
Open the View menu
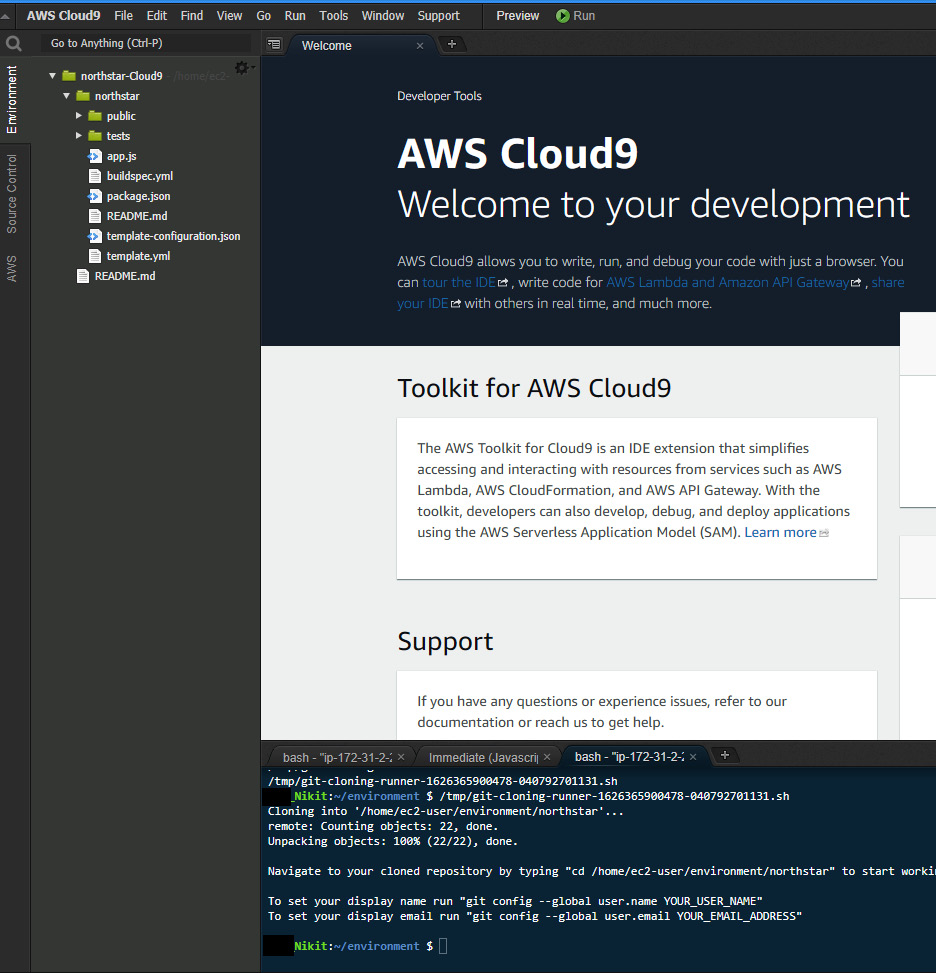(229, 16)
